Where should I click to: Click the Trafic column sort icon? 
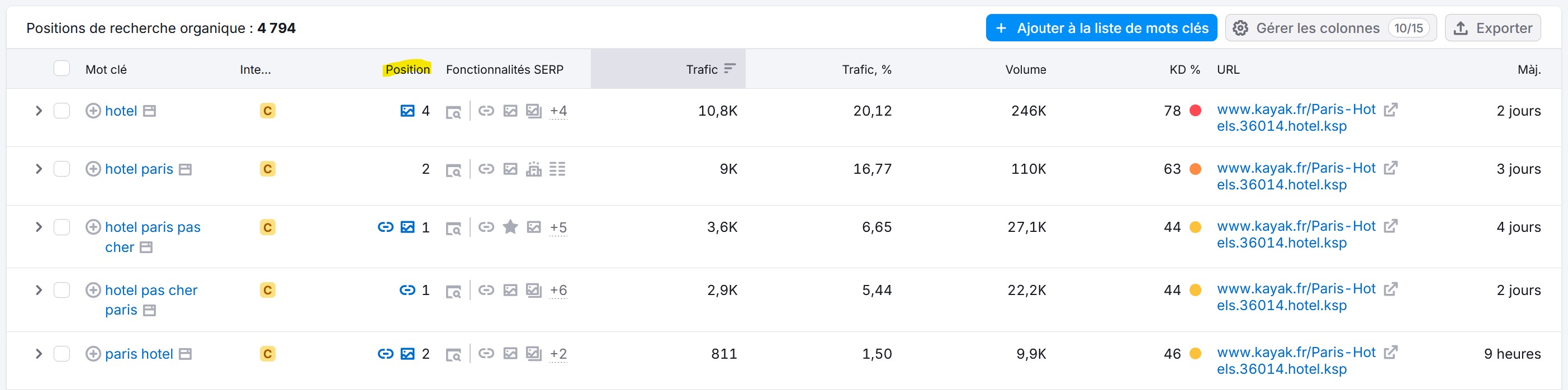(730, 69)
